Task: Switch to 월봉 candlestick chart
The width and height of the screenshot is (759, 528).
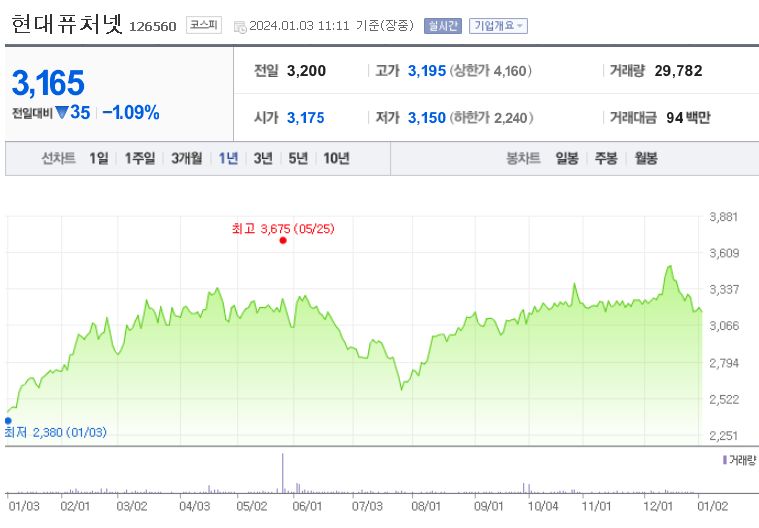Action: [646, 158]
